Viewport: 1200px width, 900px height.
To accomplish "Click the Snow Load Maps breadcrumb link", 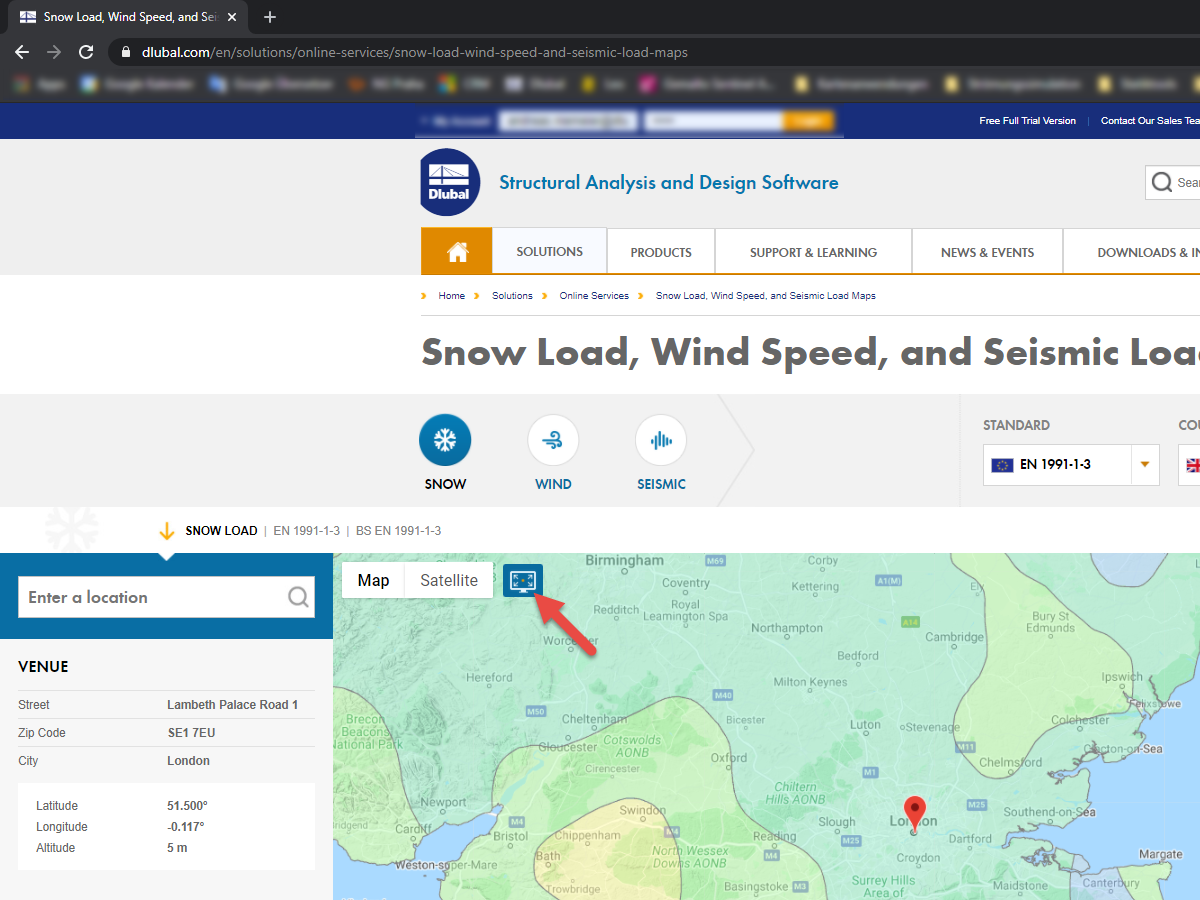I will [766, 296].
